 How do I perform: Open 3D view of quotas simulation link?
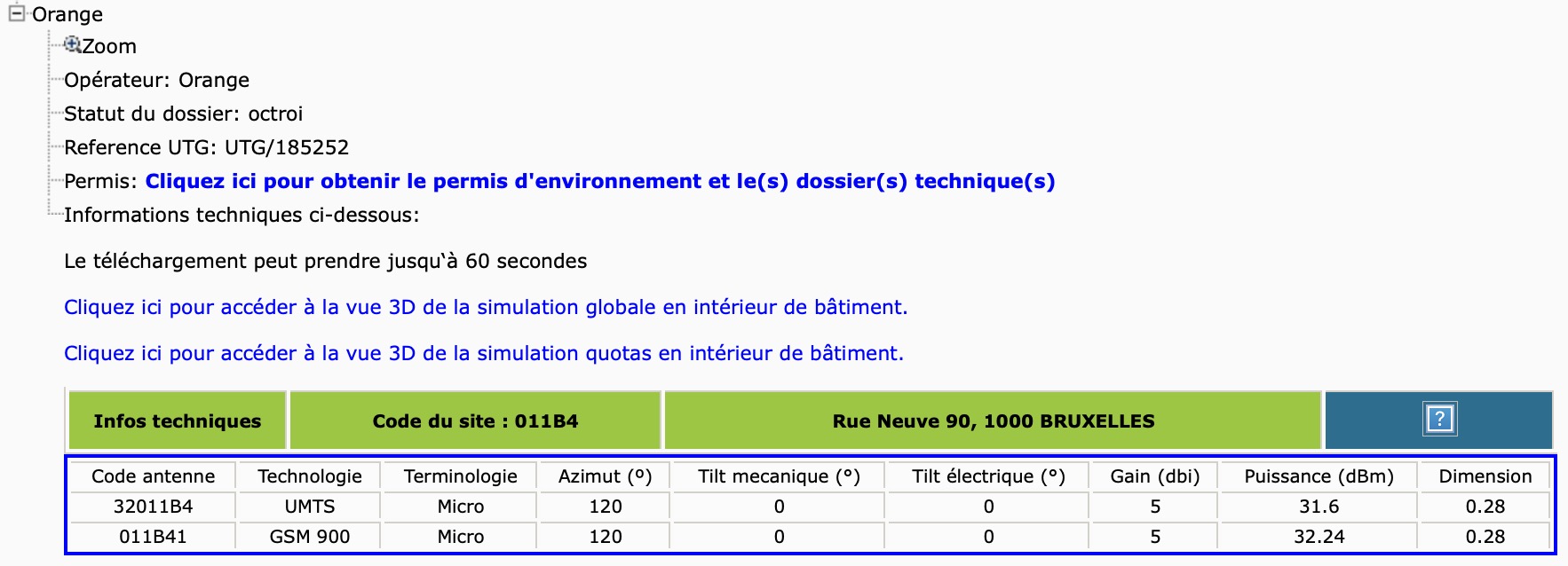(x=484, y=353)
